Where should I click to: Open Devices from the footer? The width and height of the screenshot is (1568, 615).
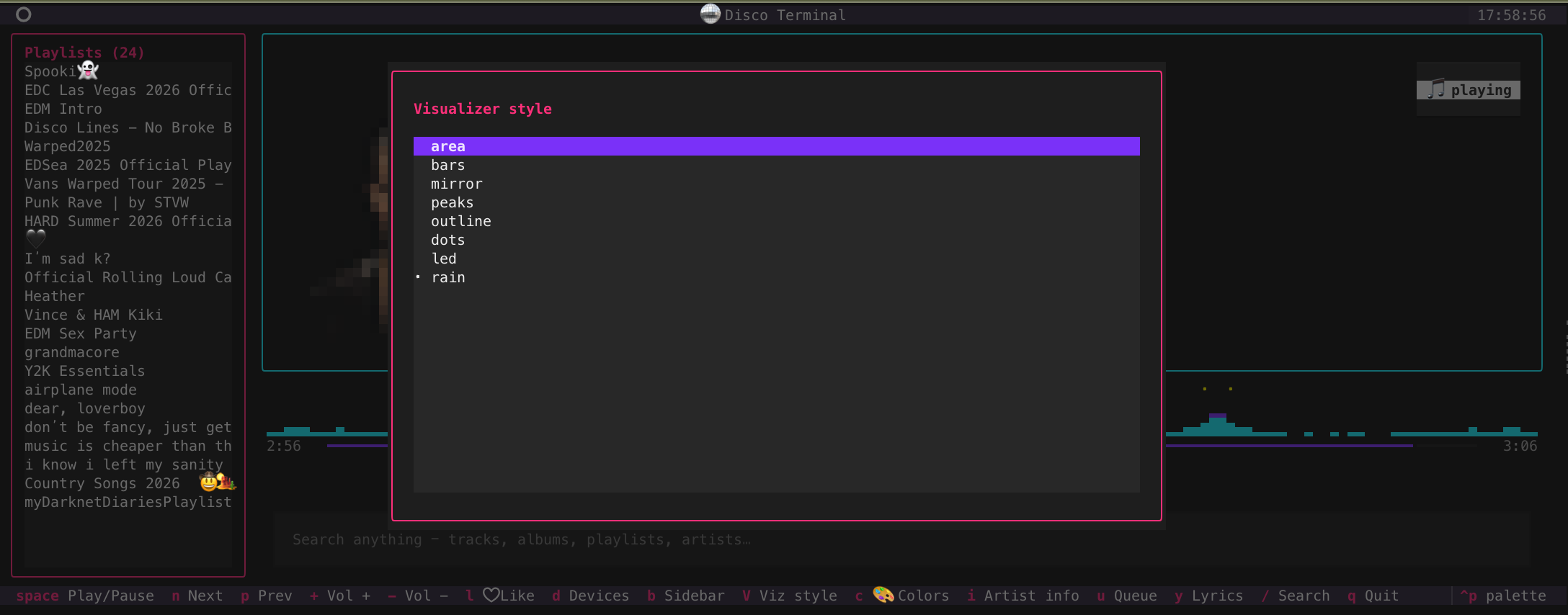[591, 596]
